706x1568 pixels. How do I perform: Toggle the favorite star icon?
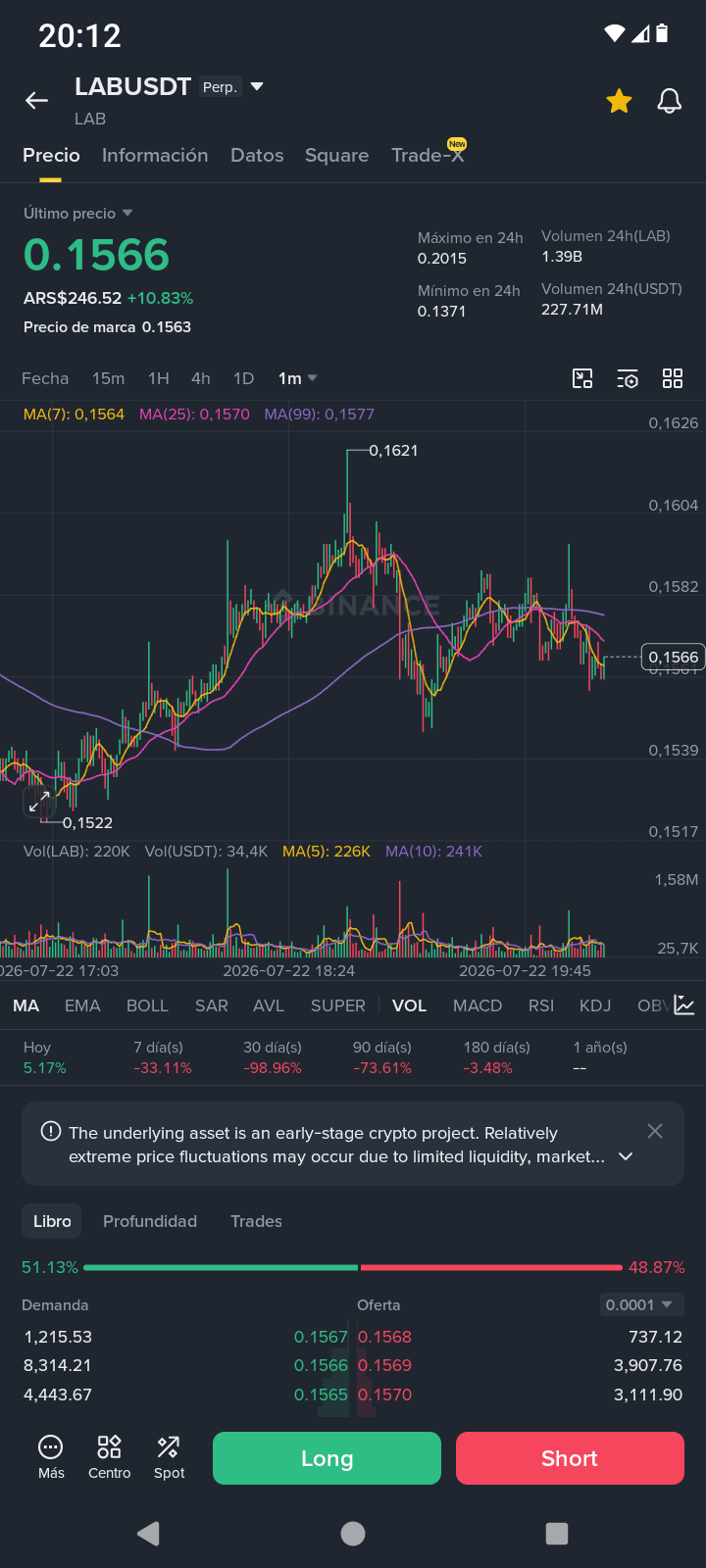619,101
